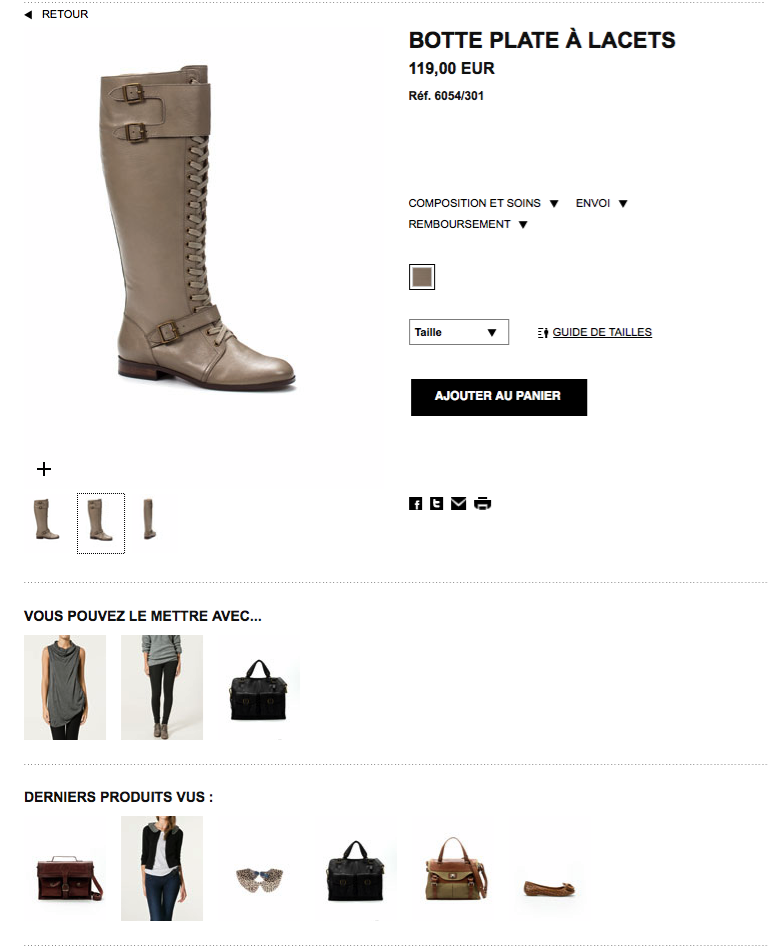
Task: Click the size guide ruler icon
Action: click(x=543, y=333)
